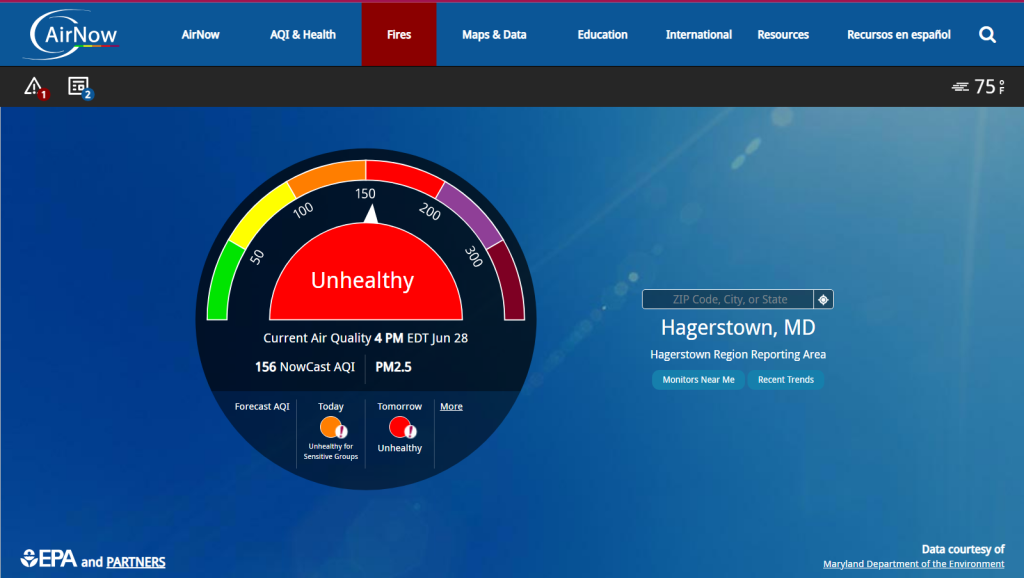1024x578 pixels.
Task: Click the Monitors Near Me button
Action: 698,380
